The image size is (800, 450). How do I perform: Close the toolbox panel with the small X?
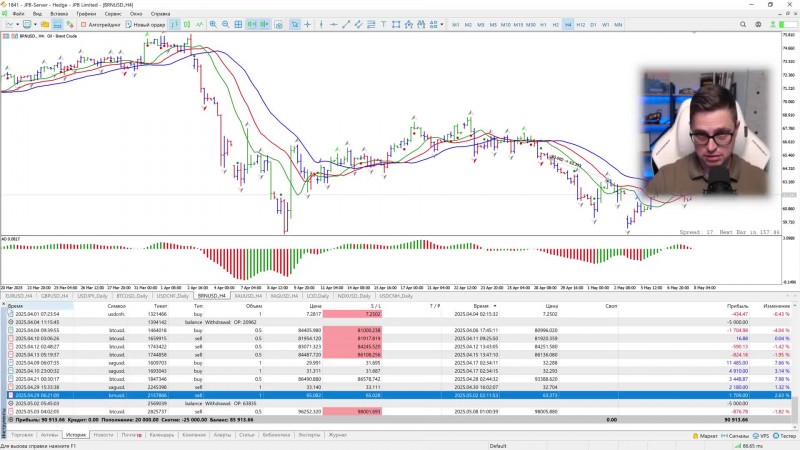coord(4,305)
